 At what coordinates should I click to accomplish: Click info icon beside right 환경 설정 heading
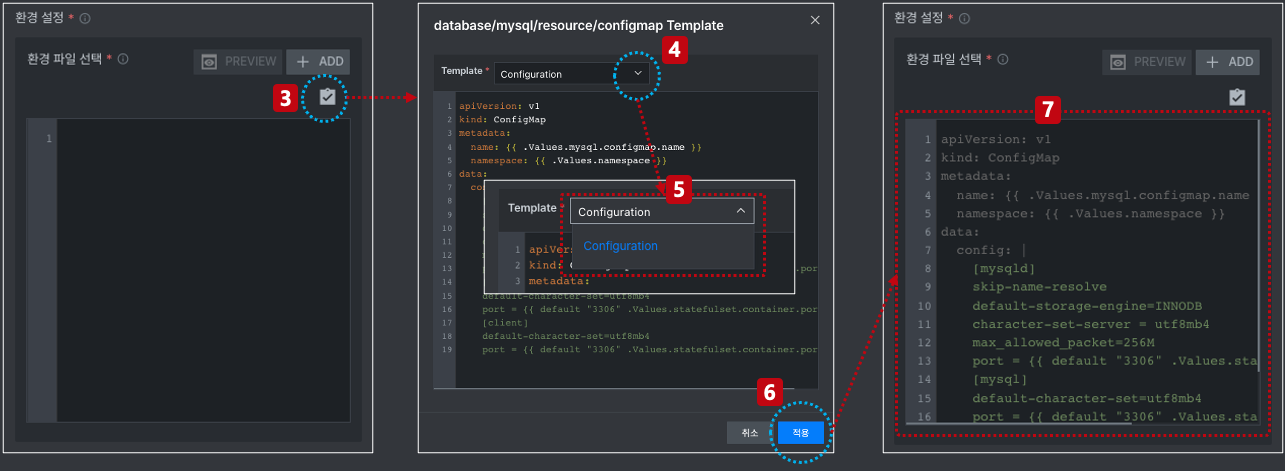(x=963, y=18)
